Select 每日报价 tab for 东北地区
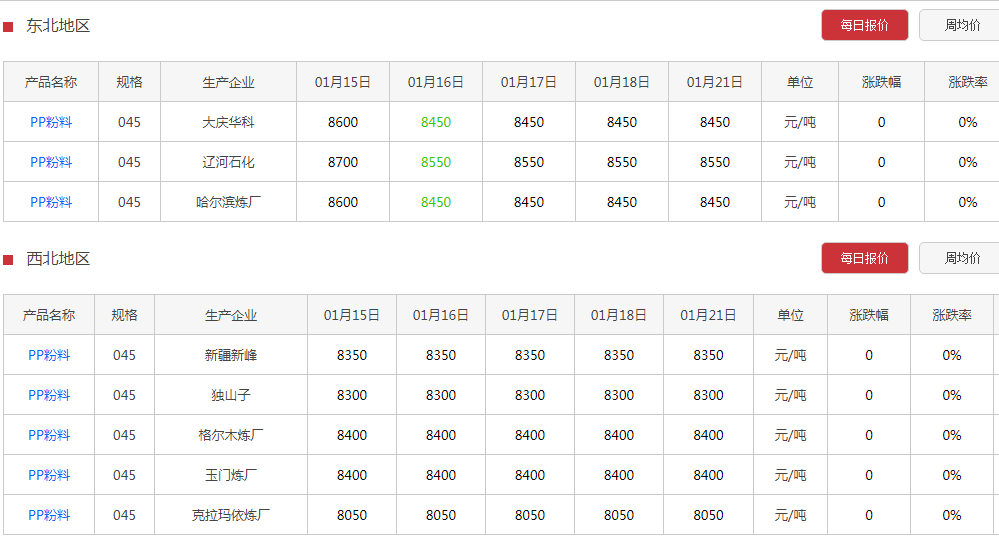999x539 pixels. point(864,26)
